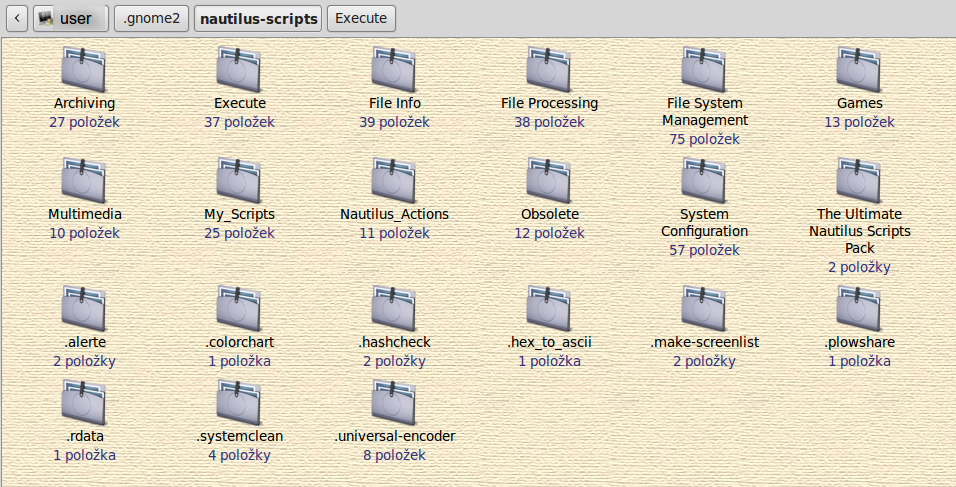Click the '27 položek' item count
The height and width of the screenshot is (487, 956).
point(84,122)
